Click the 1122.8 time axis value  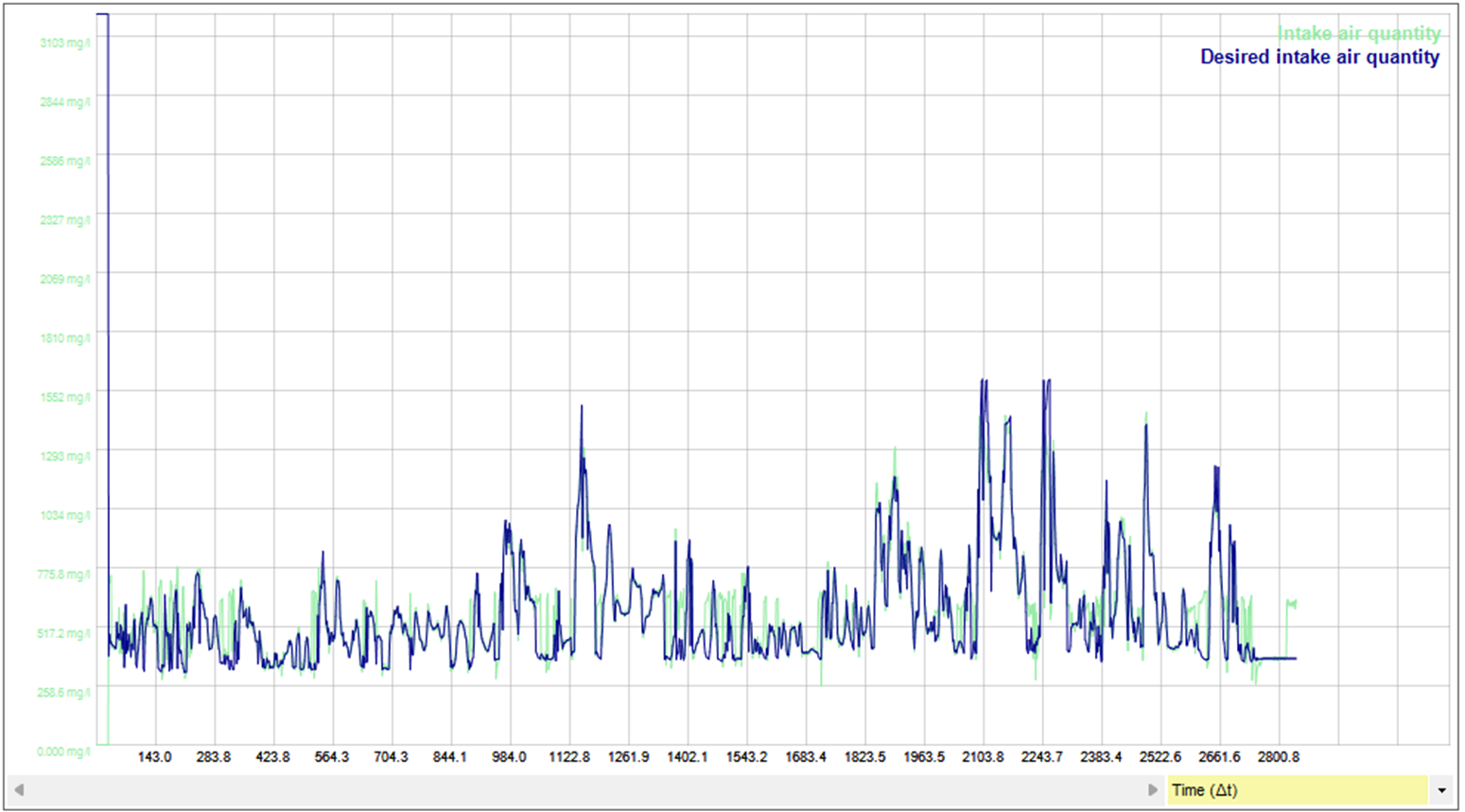[x=569, y=757]
